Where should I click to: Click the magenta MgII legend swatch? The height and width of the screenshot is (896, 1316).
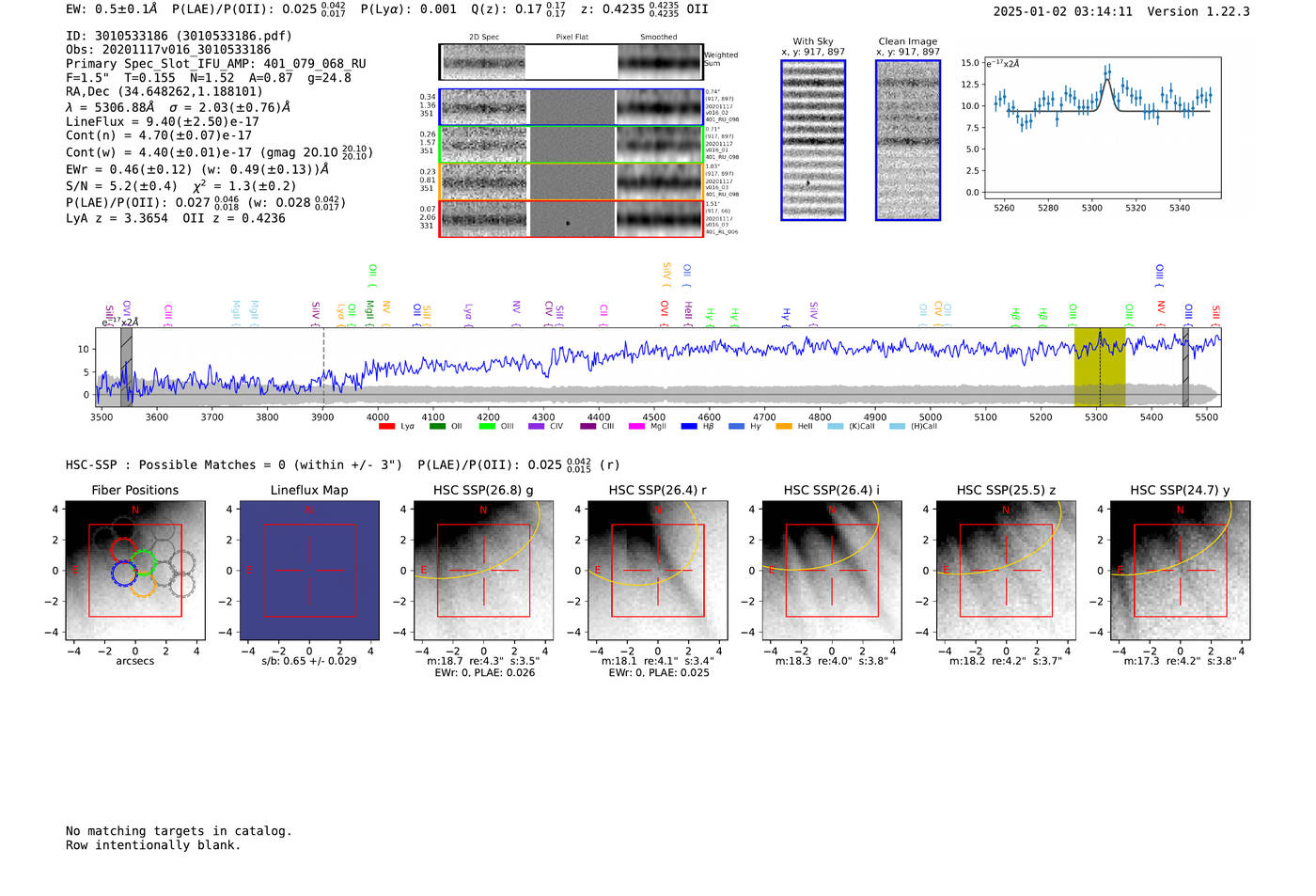pyautogui.click(x=637, y=427)
